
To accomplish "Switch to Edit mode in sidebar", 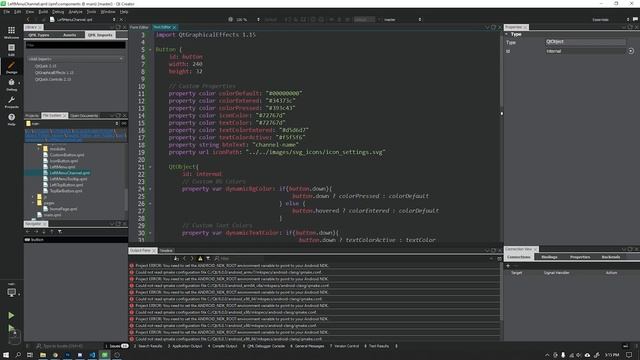I will coord(11,50).
